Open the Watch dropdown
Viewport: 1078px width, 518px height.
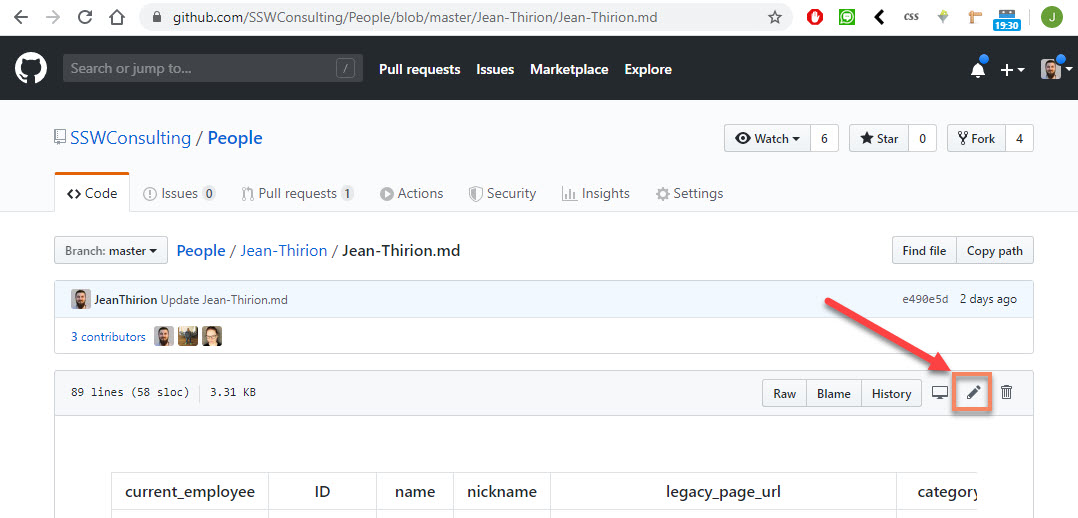click(767, 138)
